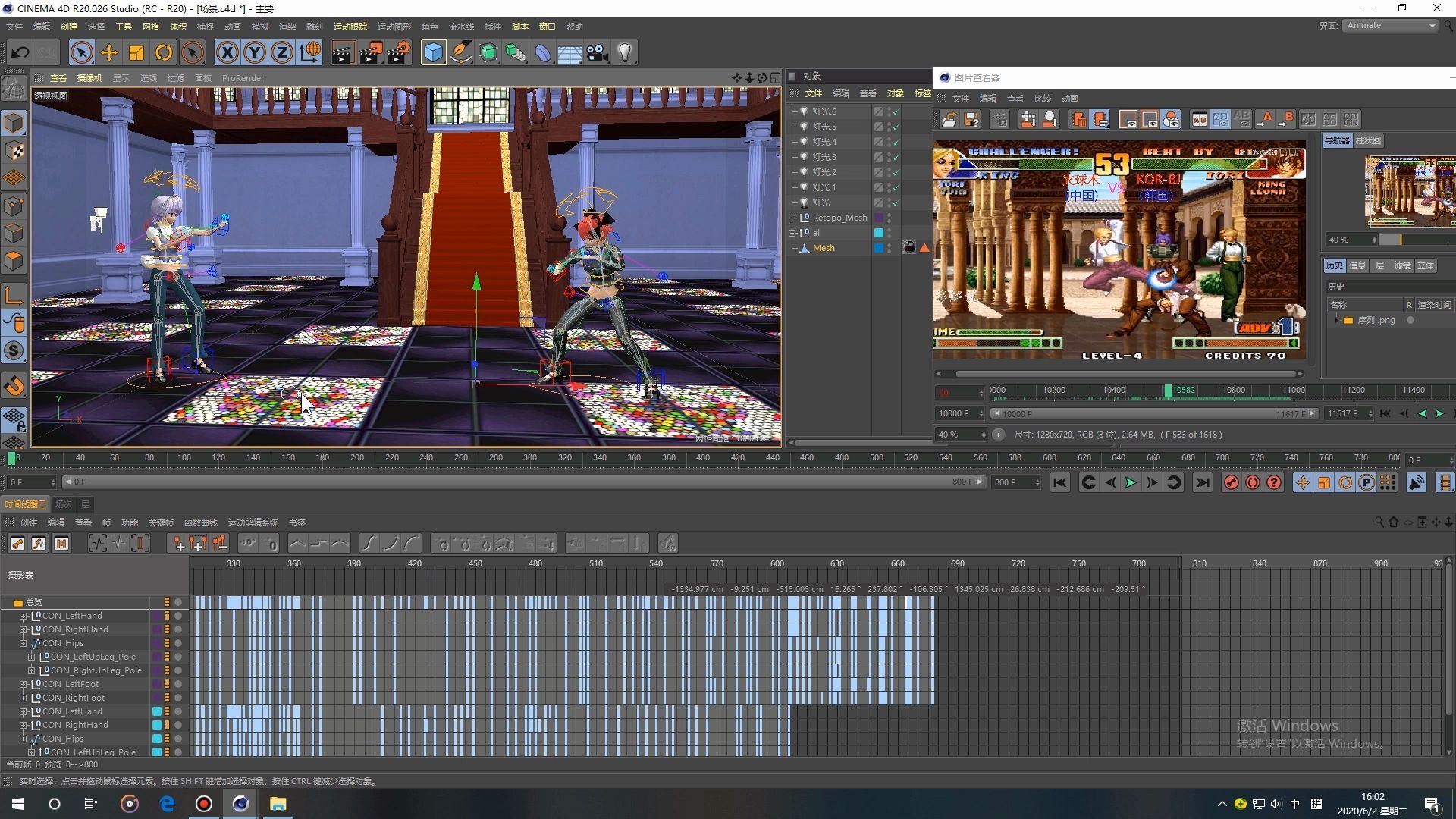The image size is (1456, 819).
Task: Select the Mesh object's polygon icon
Action: pos(805,248)
